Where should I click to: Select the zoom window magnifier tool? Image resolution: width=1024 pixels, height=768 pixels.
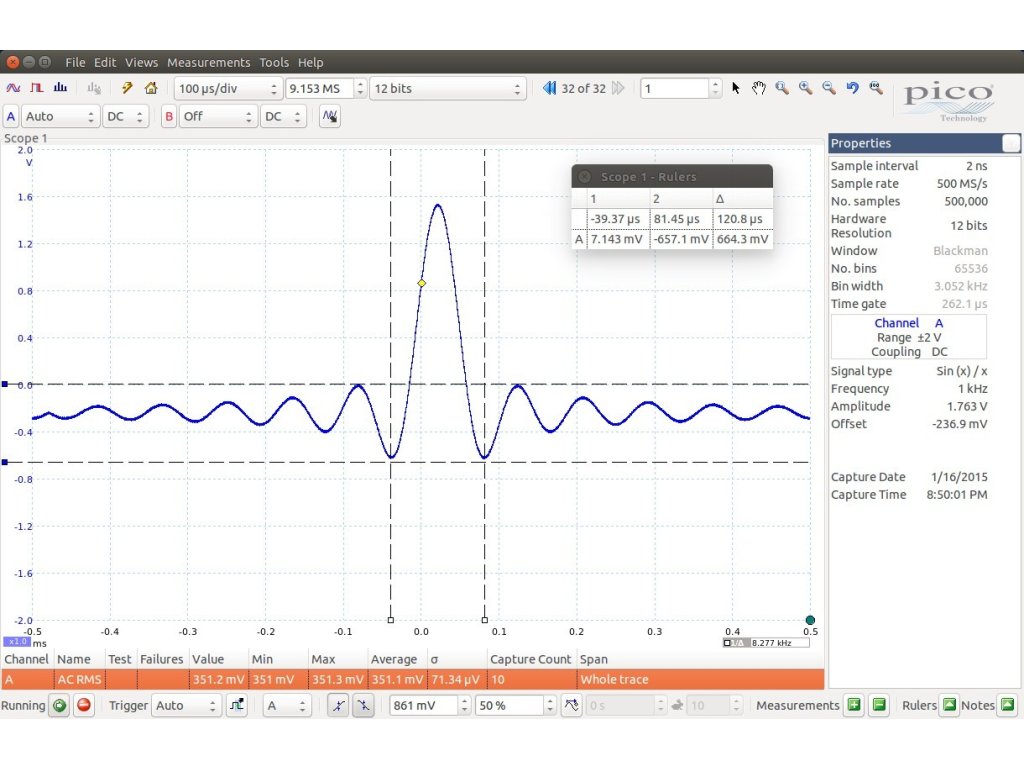pyautogui.click(x=782, y=88)
